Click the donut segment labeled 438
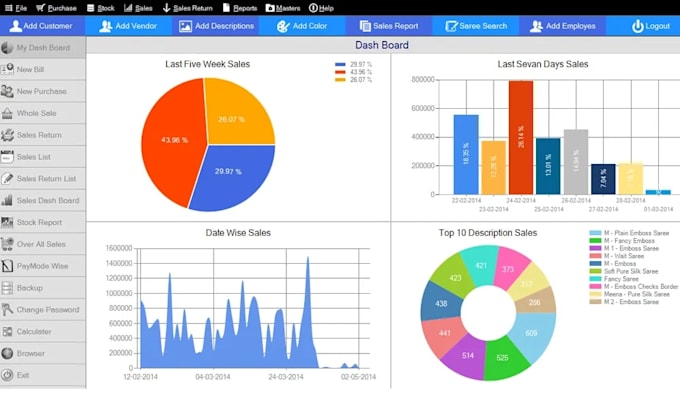Screen dimensions: 680x393 (440, 303)
